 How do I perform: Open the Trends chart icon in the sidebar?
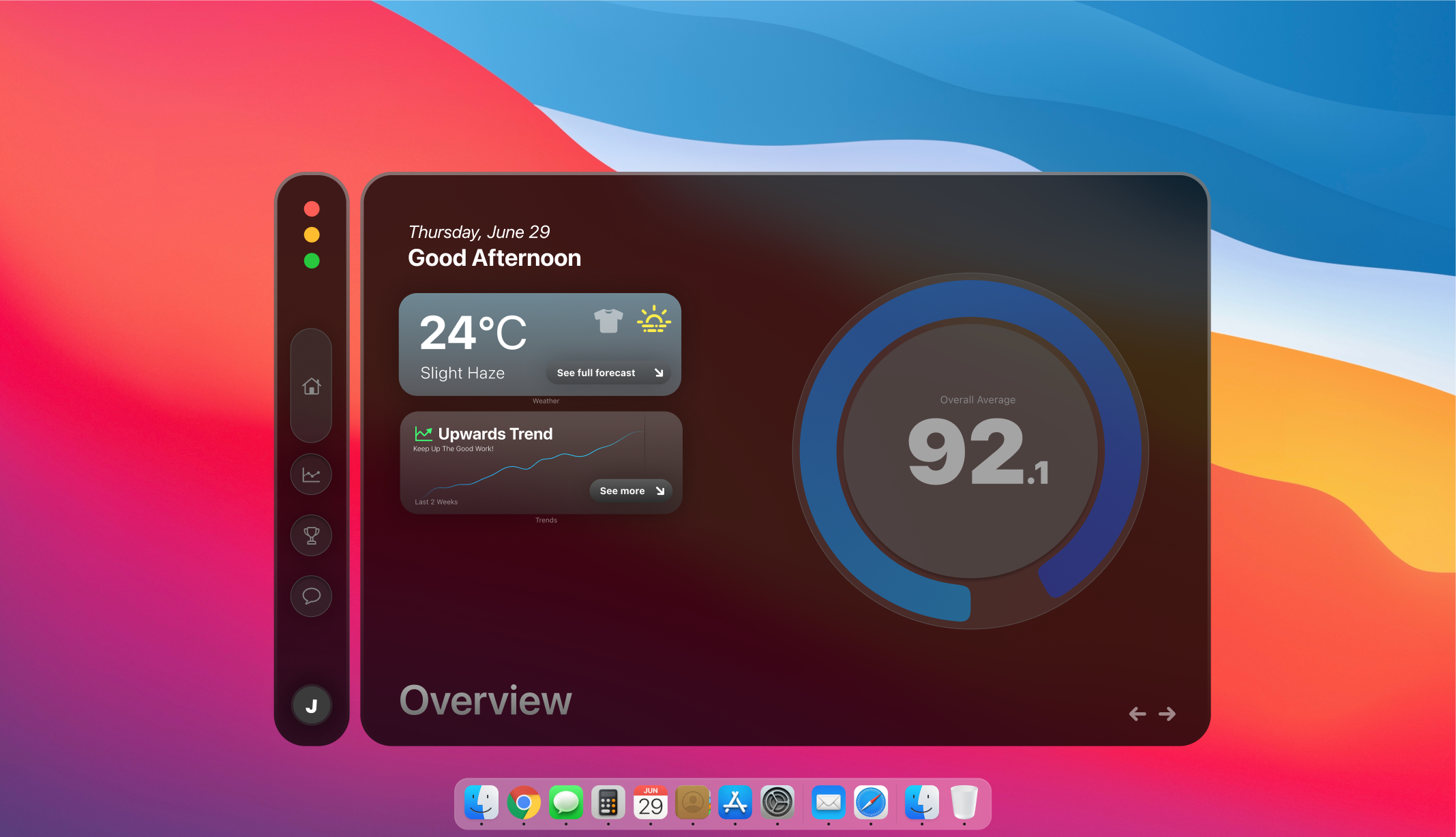pyautogui.click(x=311, y=474)
